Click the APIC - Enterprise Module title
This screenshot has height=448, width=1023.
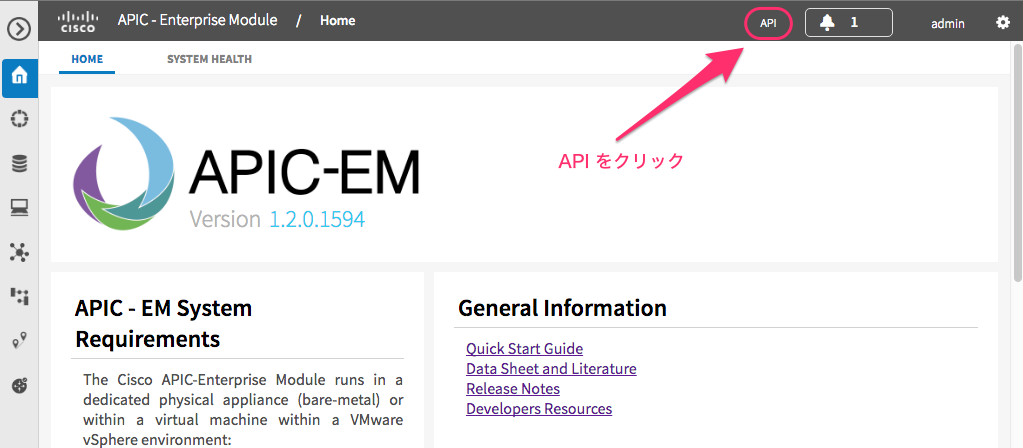(198, 20)
